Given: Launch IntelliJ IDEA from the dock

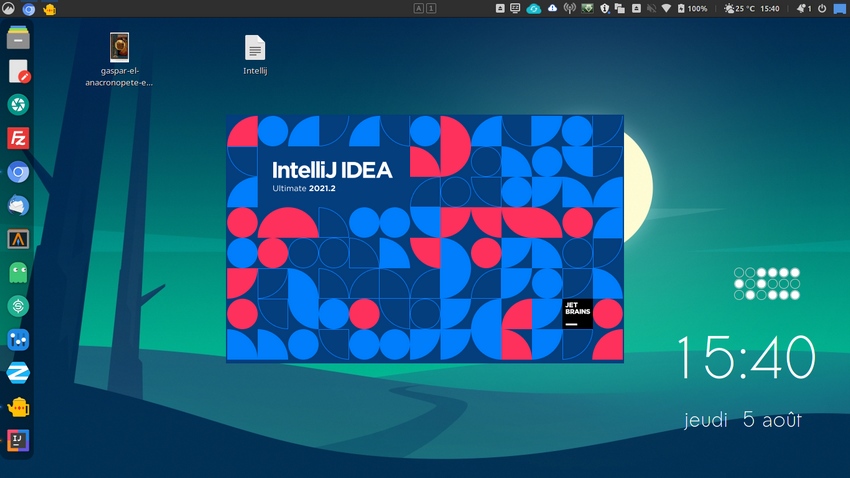Looking at the screenshot, I should (x=18, y=440).
